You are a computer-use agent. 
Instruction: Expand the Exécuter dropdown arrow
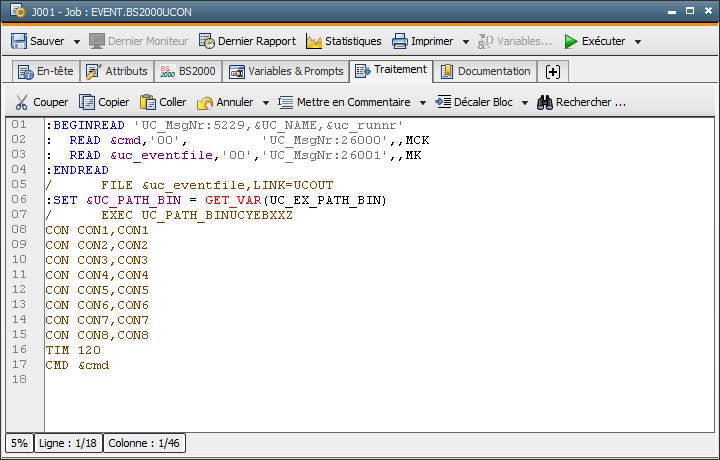click(x=638, y=42)
